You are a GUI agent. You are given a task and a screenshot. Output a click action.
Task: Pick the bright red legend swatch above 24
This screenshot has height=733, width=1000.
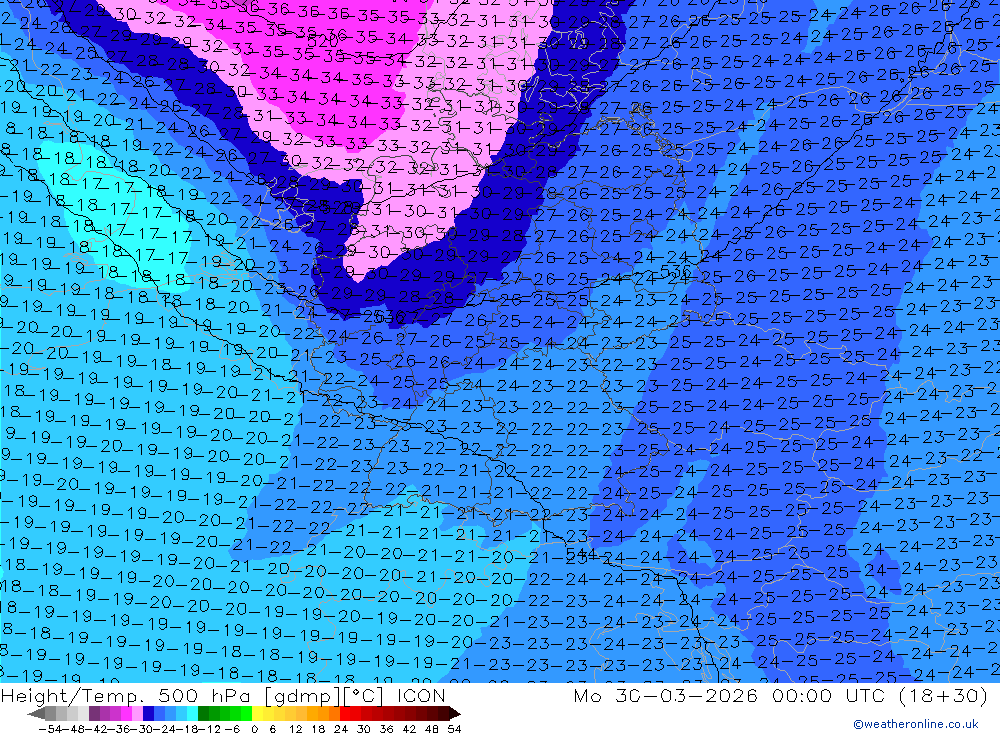tap(345, 713)
